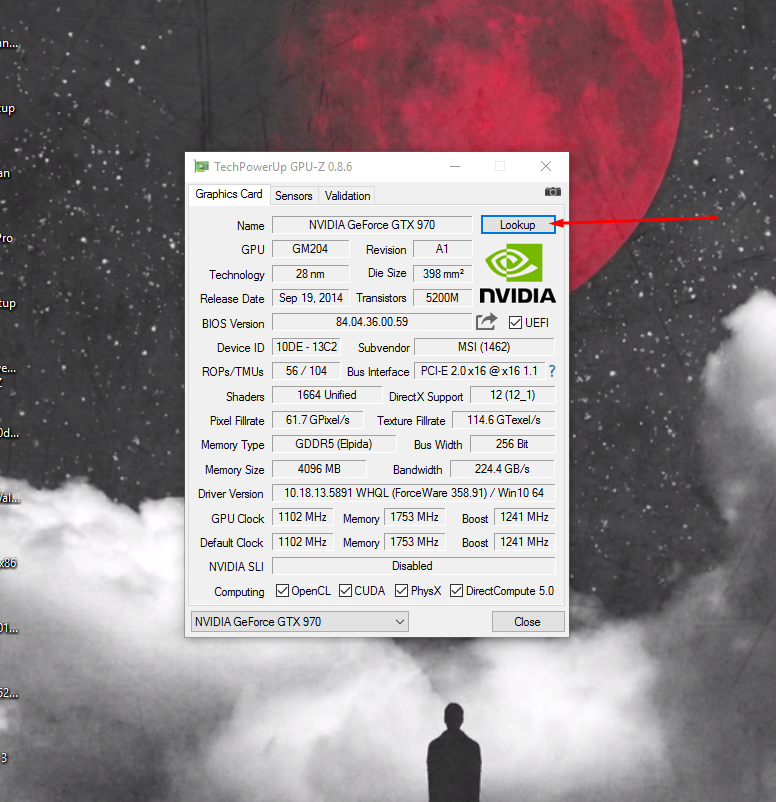Click the GPU-Z title bar app icon
The width and height of the screenshot is (776, 802).
pos(202,166)
